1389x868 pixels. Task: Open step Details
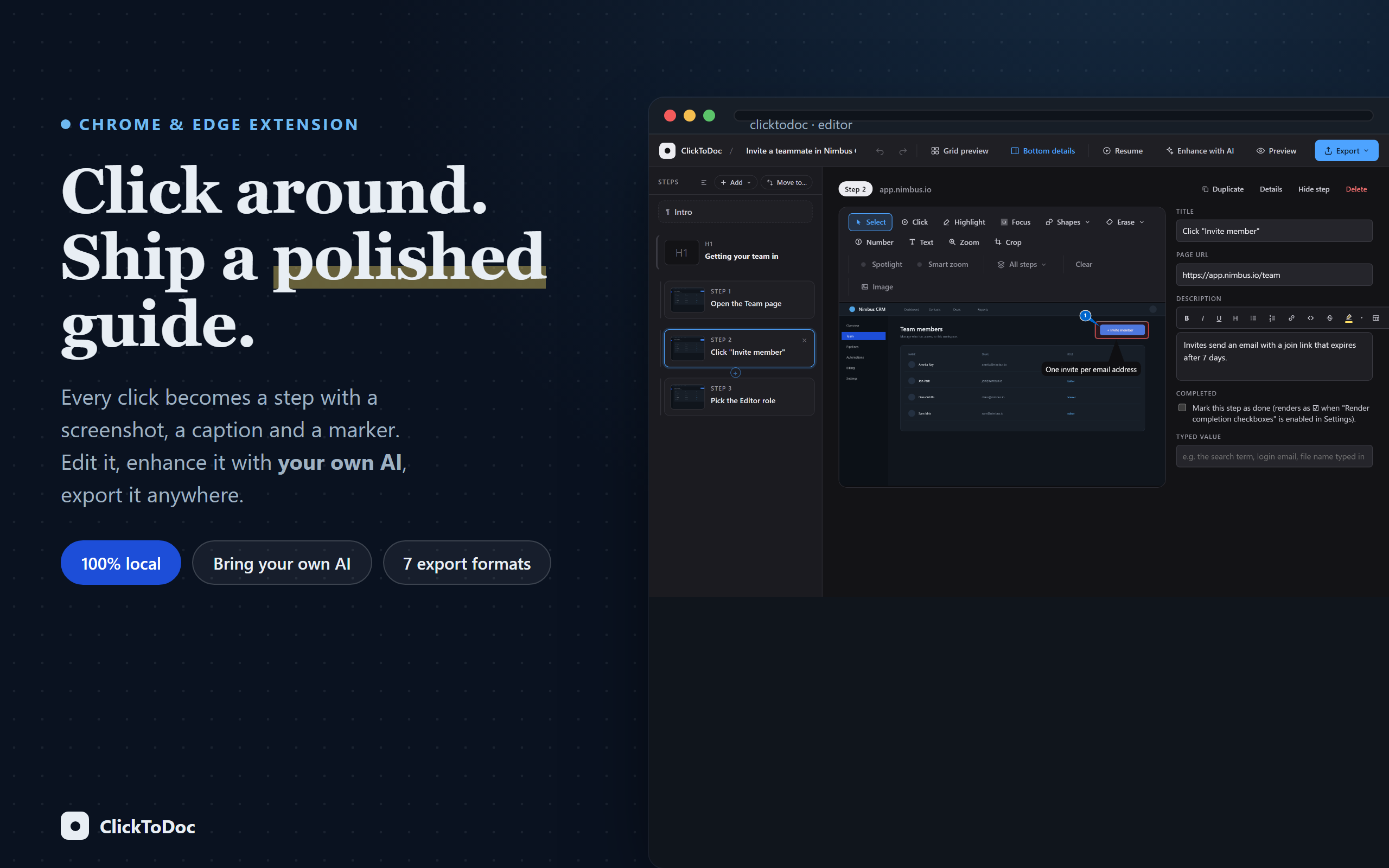(1271, 189)
